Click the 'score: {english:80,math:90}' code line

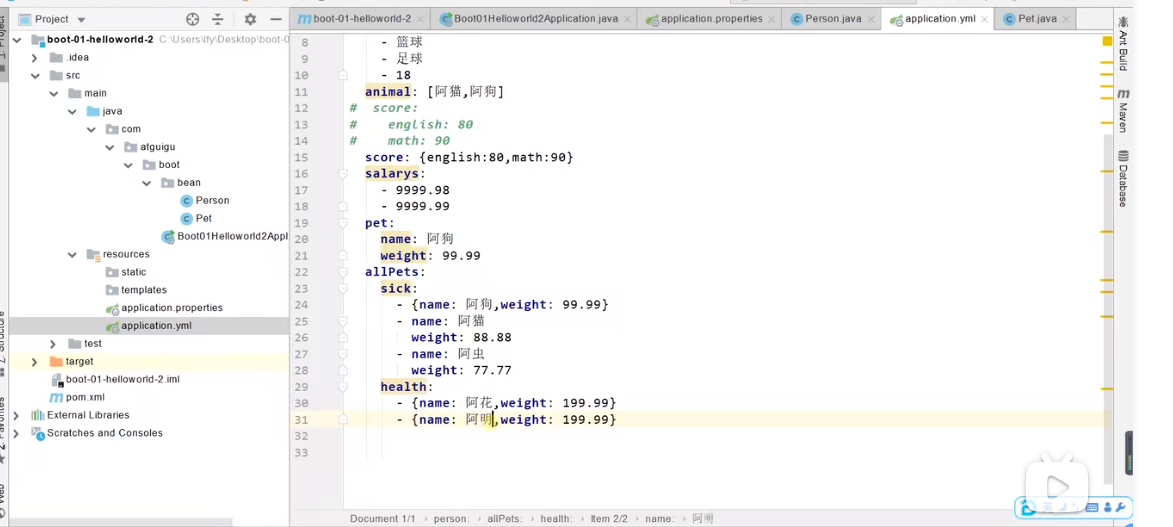469,157
